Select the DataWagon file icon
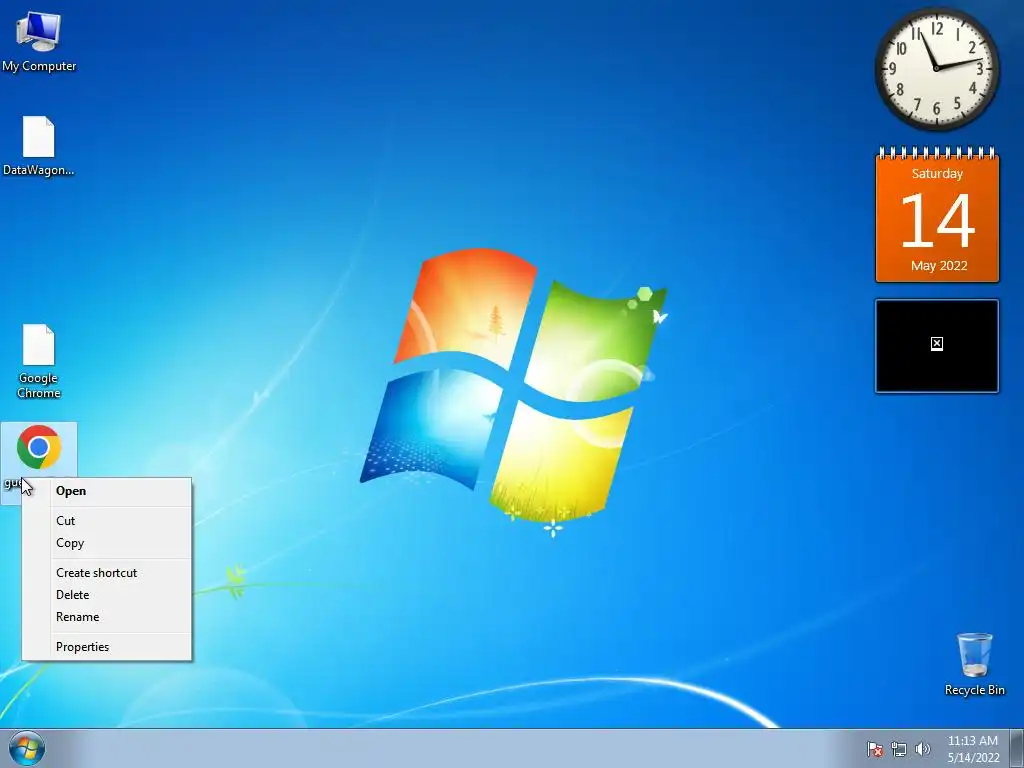This screenshot has width=1024, height=768. 39,146
